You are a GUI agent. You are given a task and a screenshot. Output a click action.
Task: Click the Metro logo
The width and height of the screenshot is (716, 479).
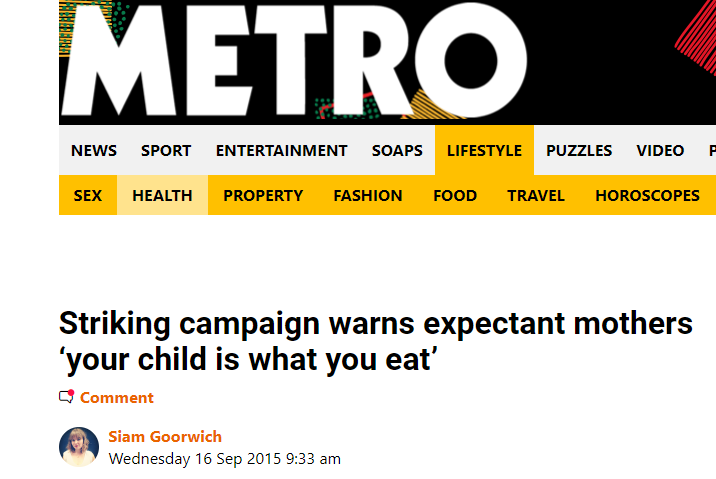(x=292, y=60)
